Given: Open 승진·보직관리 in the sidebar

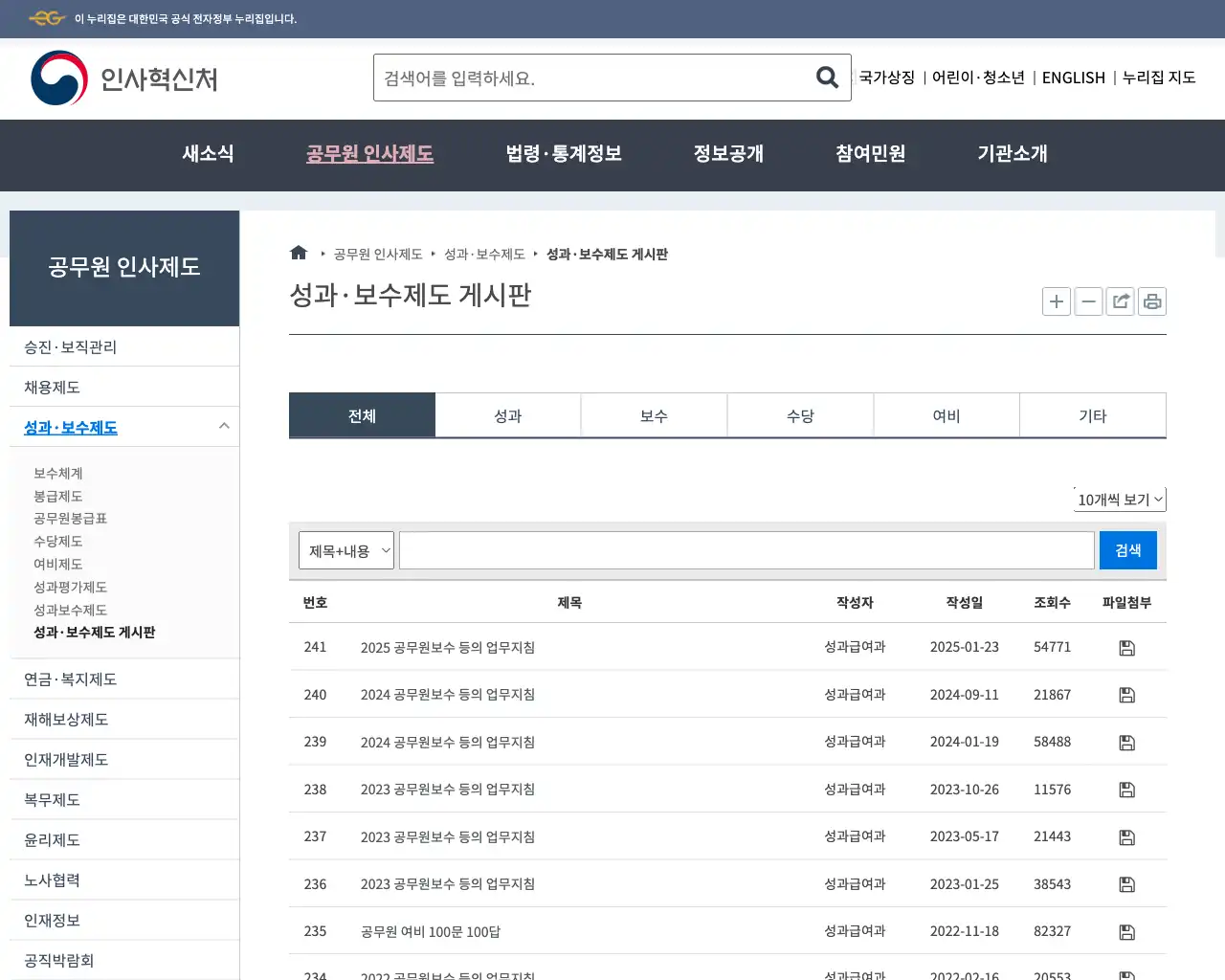Looking at the screenshot, I should pos(124,346).
